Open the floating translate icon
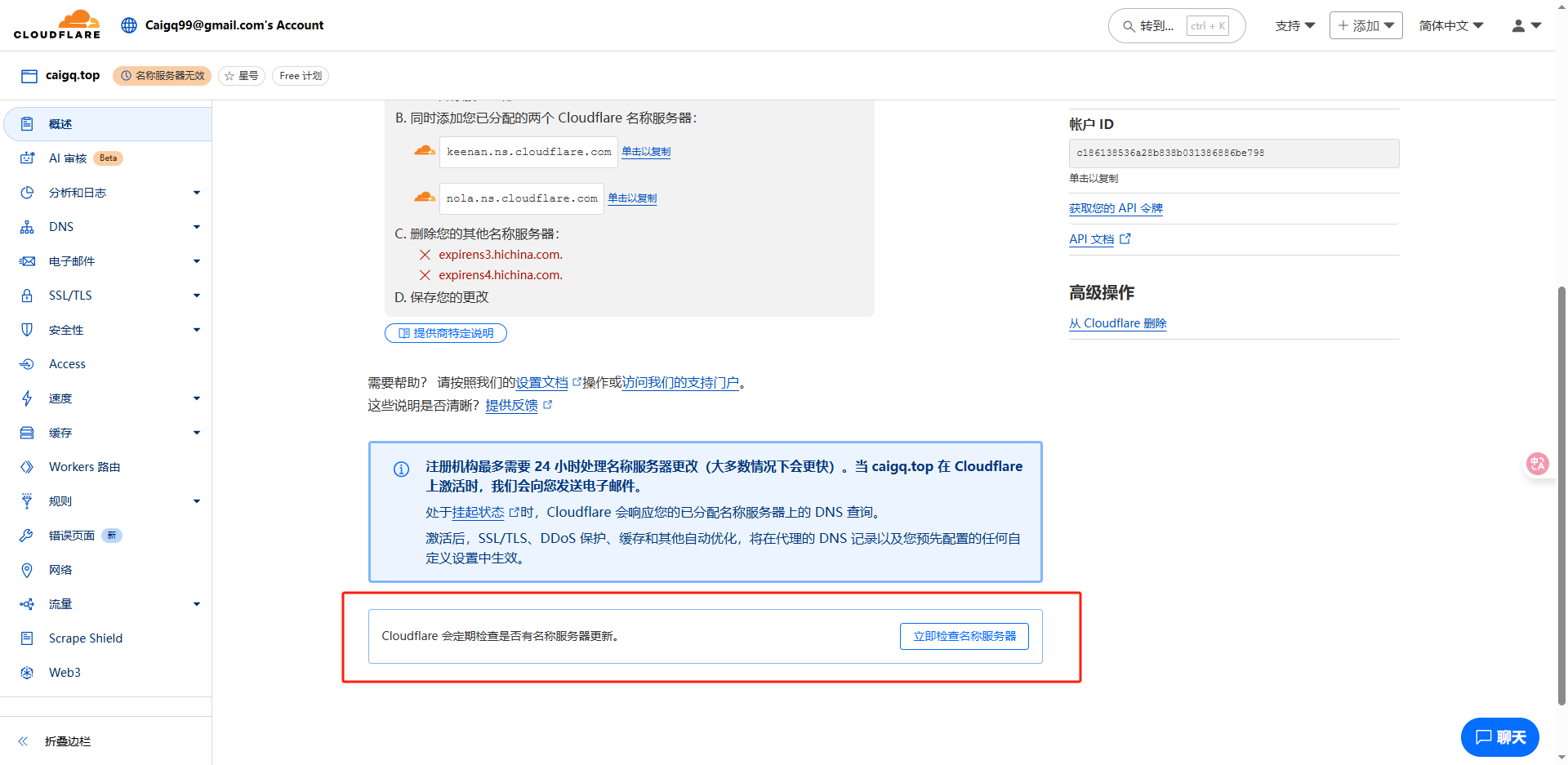The height and width of the screenshot is (765, 1568). (1537, 464)
